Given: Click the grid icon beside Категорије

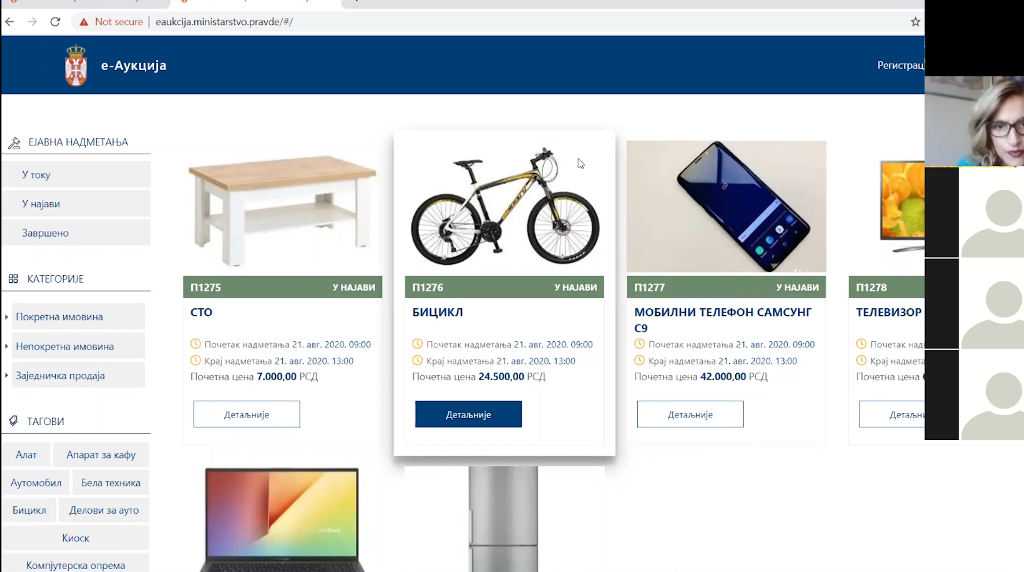Looking at the screenshot, I should coord(13,279).
